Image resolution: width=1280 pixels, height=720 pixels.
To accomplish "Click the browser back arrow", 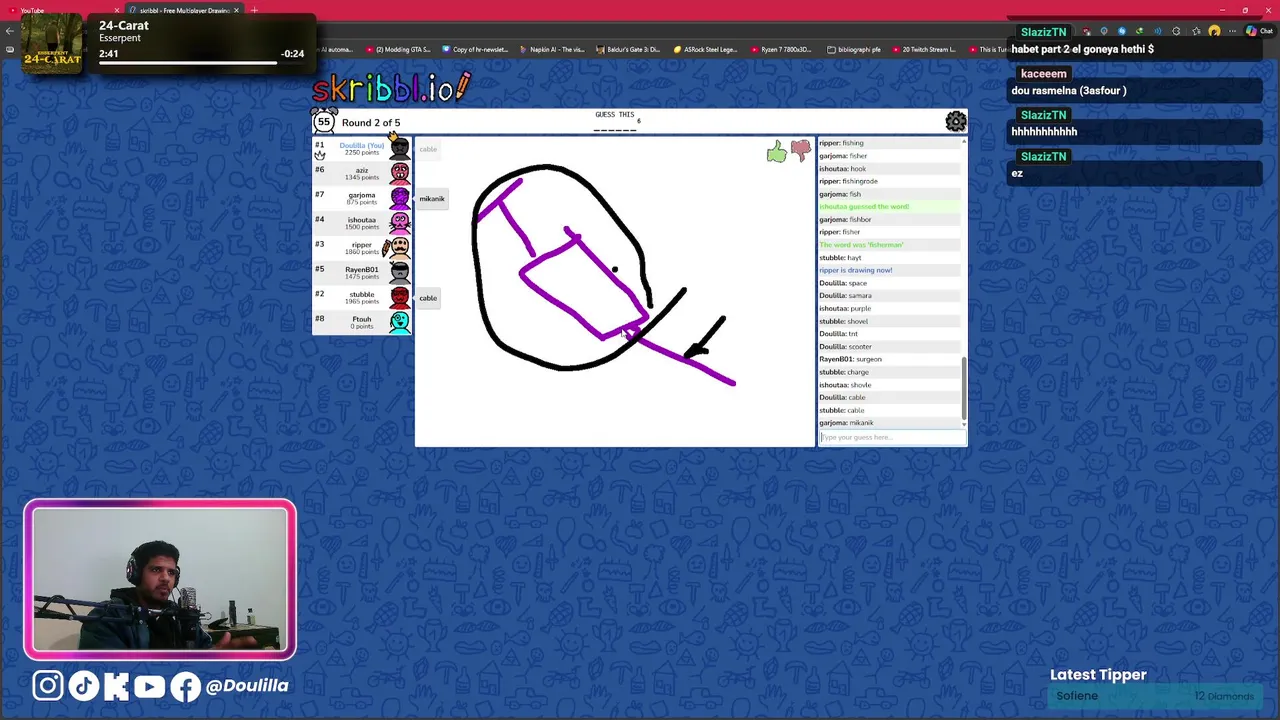I will 9,31.
